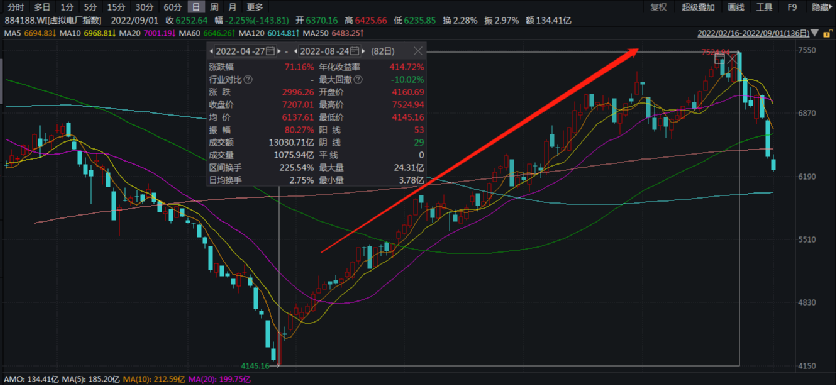Open the 更多 periods menu
The height and width of the screenshot is (385, 836).
pyautogui.click(x=255, y=7)
